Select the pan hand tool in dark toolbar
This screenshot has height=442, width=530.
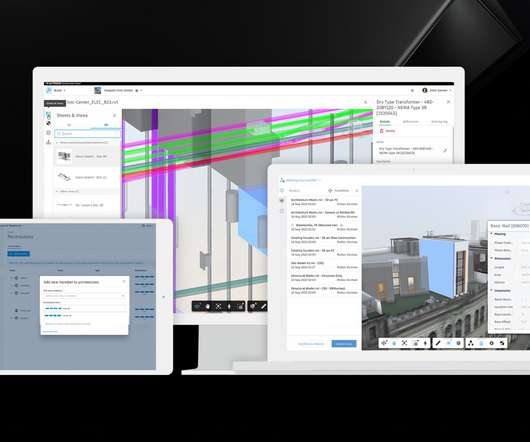208,306
